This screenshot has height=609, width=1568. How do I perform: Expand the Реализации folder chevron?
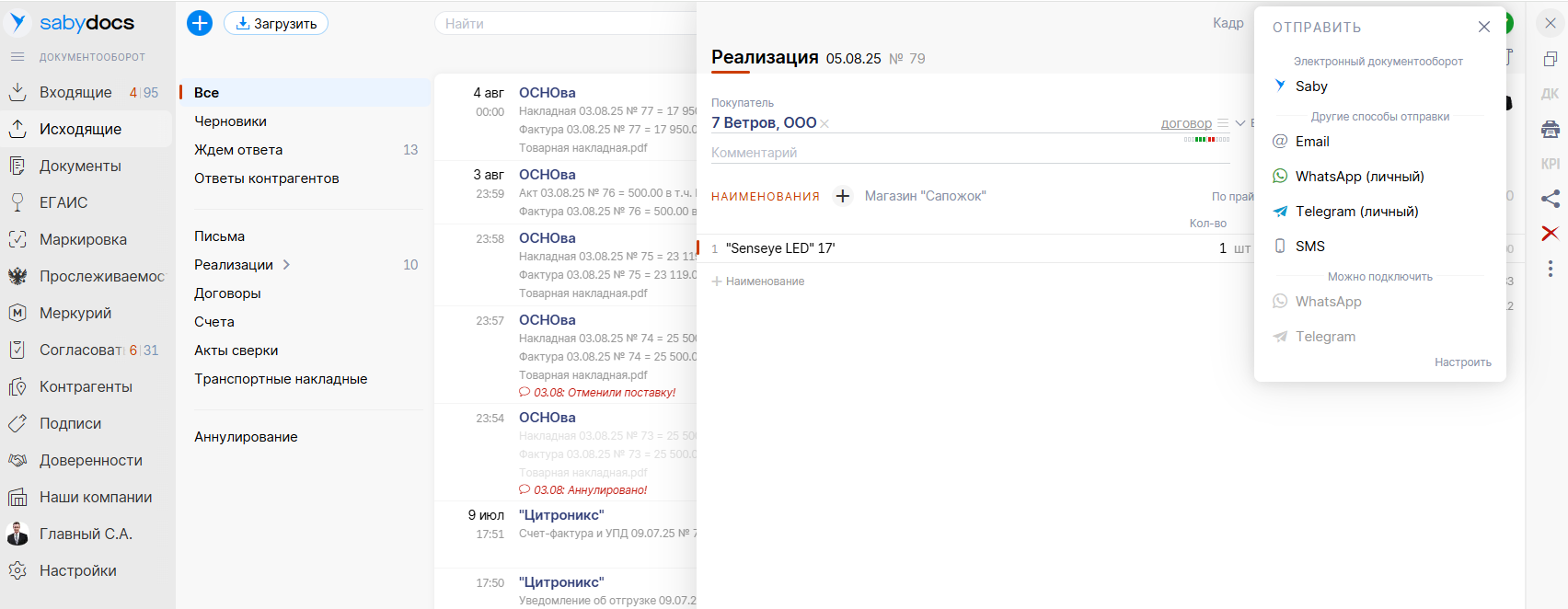[286, 265]
